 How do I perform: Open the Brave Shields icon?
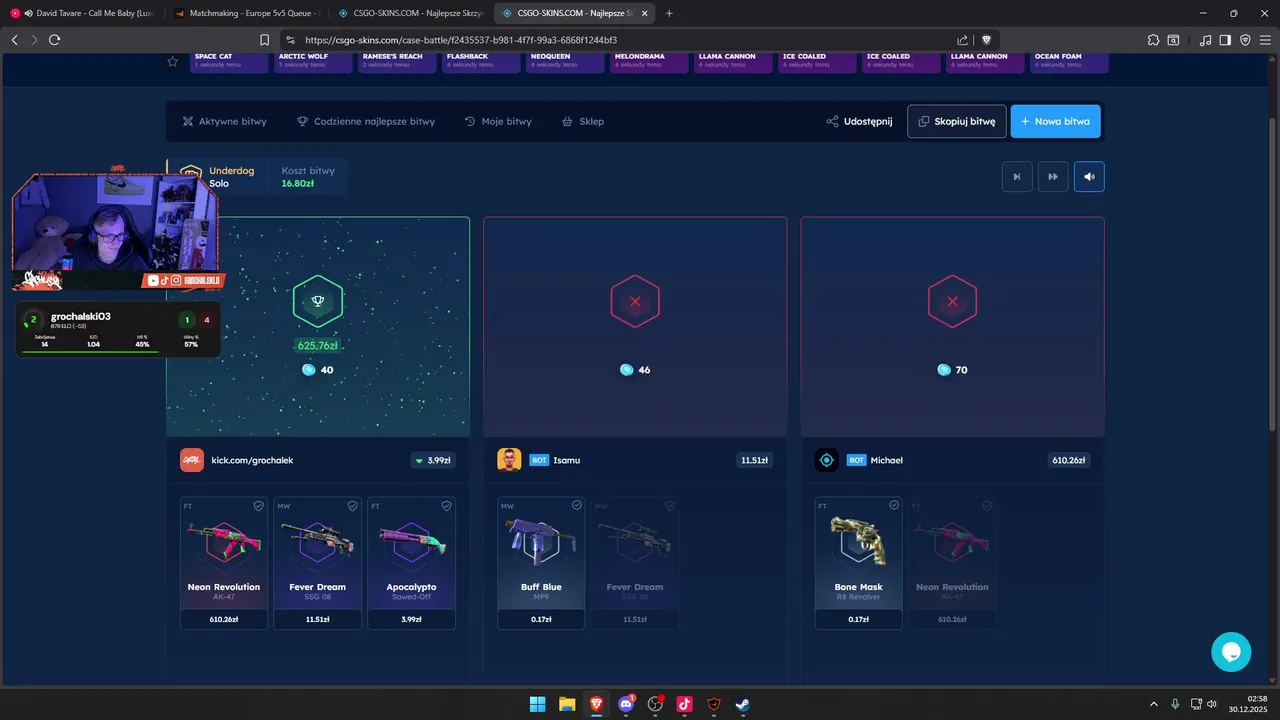(x=987, y=39)
